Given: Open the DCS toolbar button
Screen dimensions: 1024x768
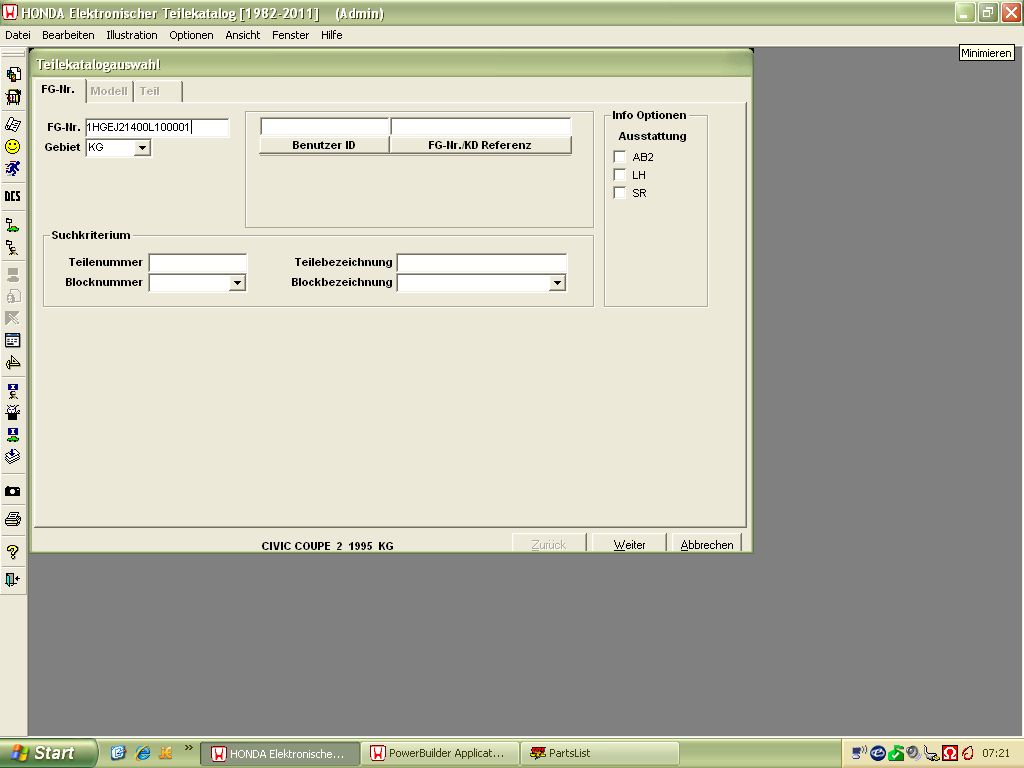Looking at the screenshot, I should click(x=13, y=196).
